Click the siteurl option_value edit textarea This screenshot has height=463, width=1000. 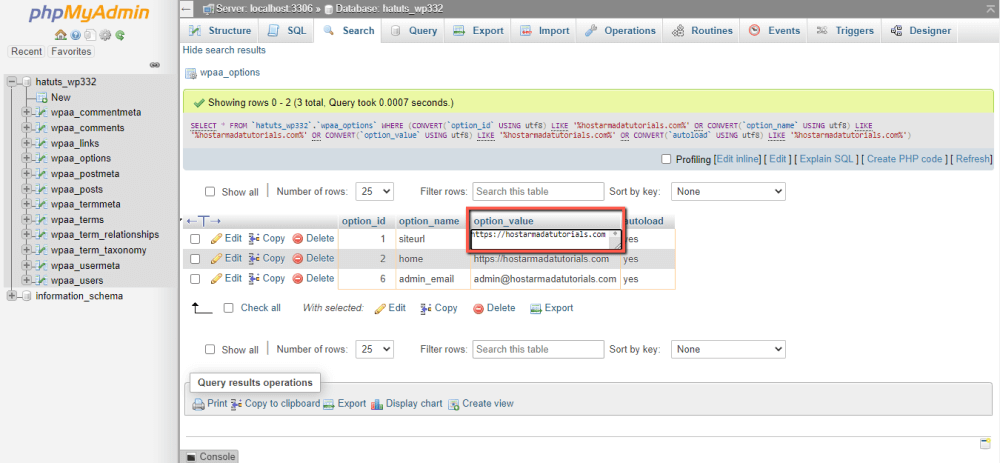546,239
